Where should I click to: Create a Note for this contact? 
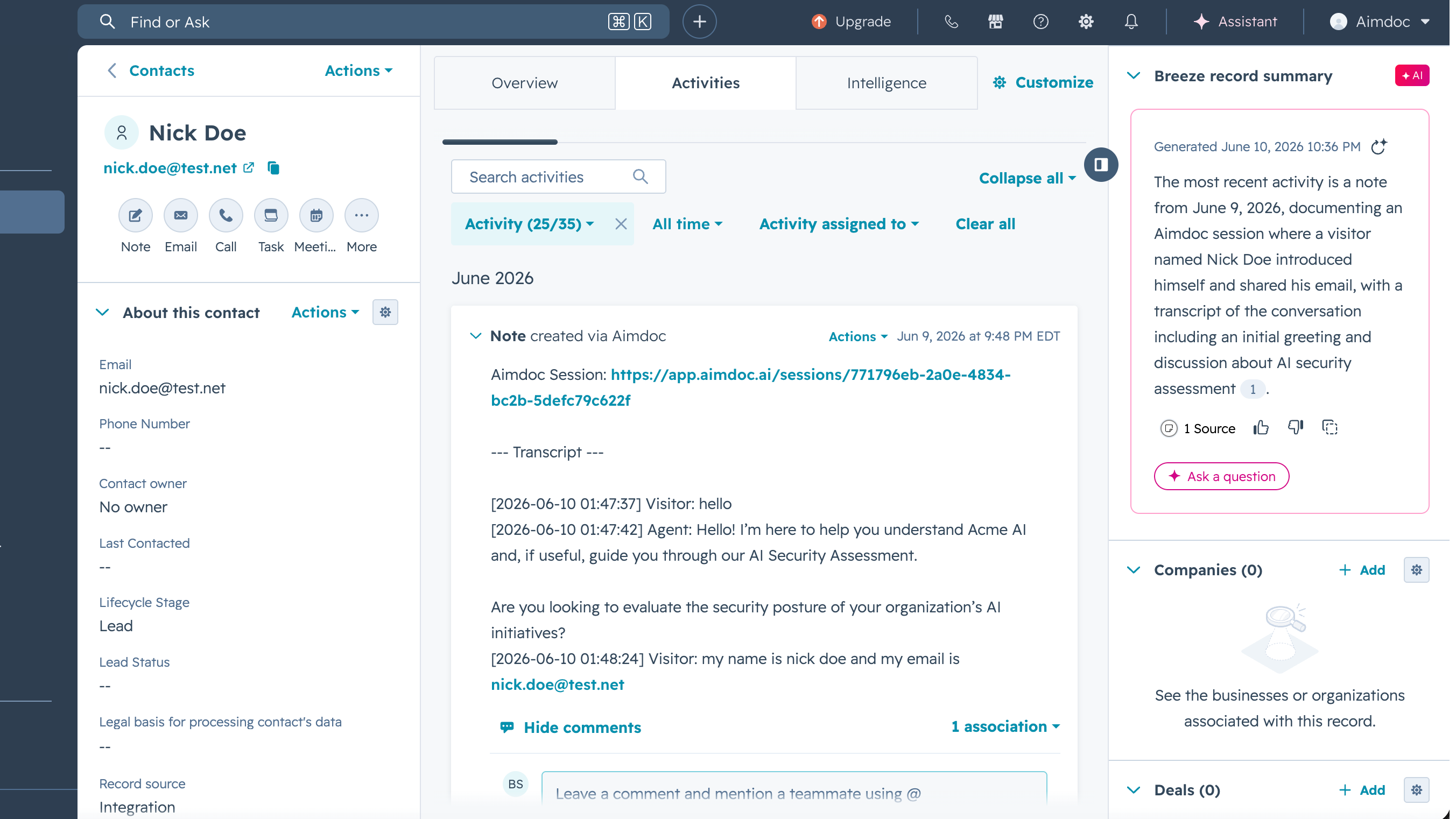point(136,215)
